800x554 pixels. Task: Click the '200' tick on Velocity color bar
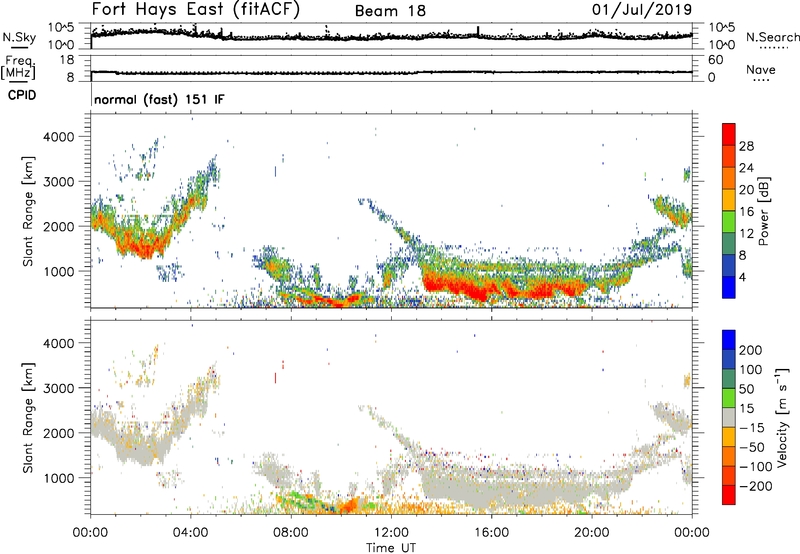click(751, 350)
